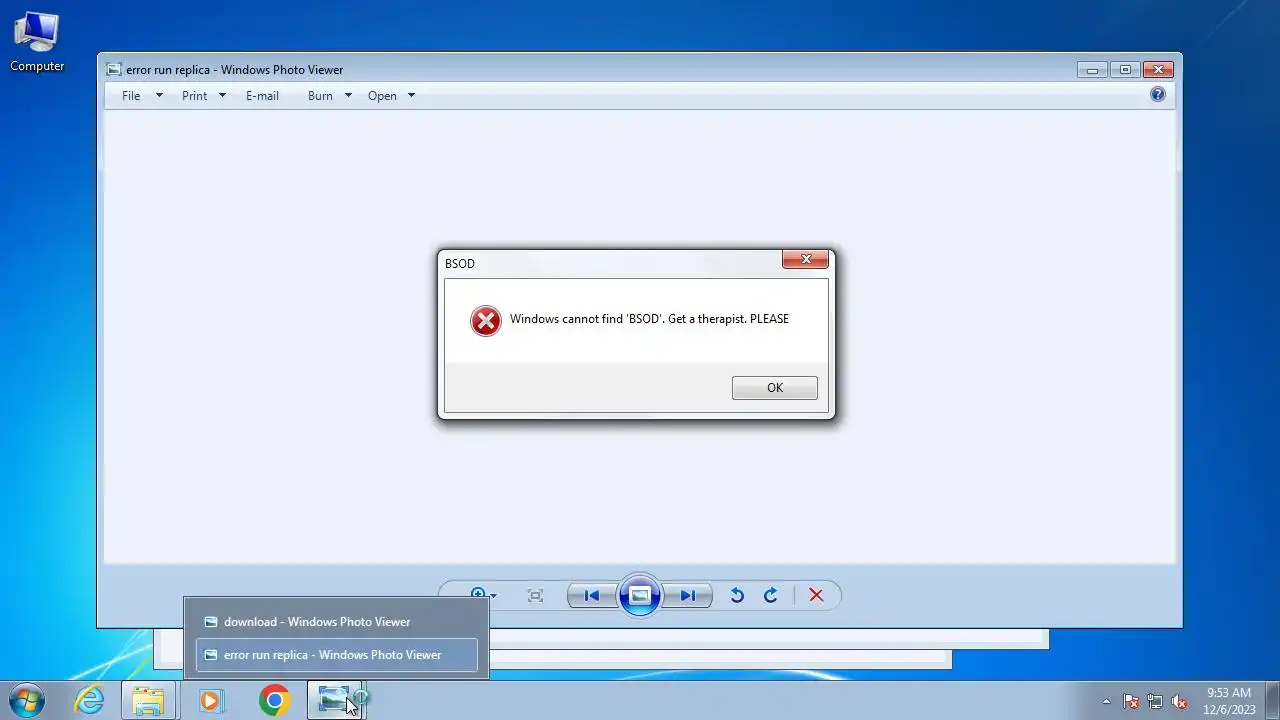1280x720 pixels.
Task: Launch Google Chrome from taskbar
Action: tap(274, 700)
